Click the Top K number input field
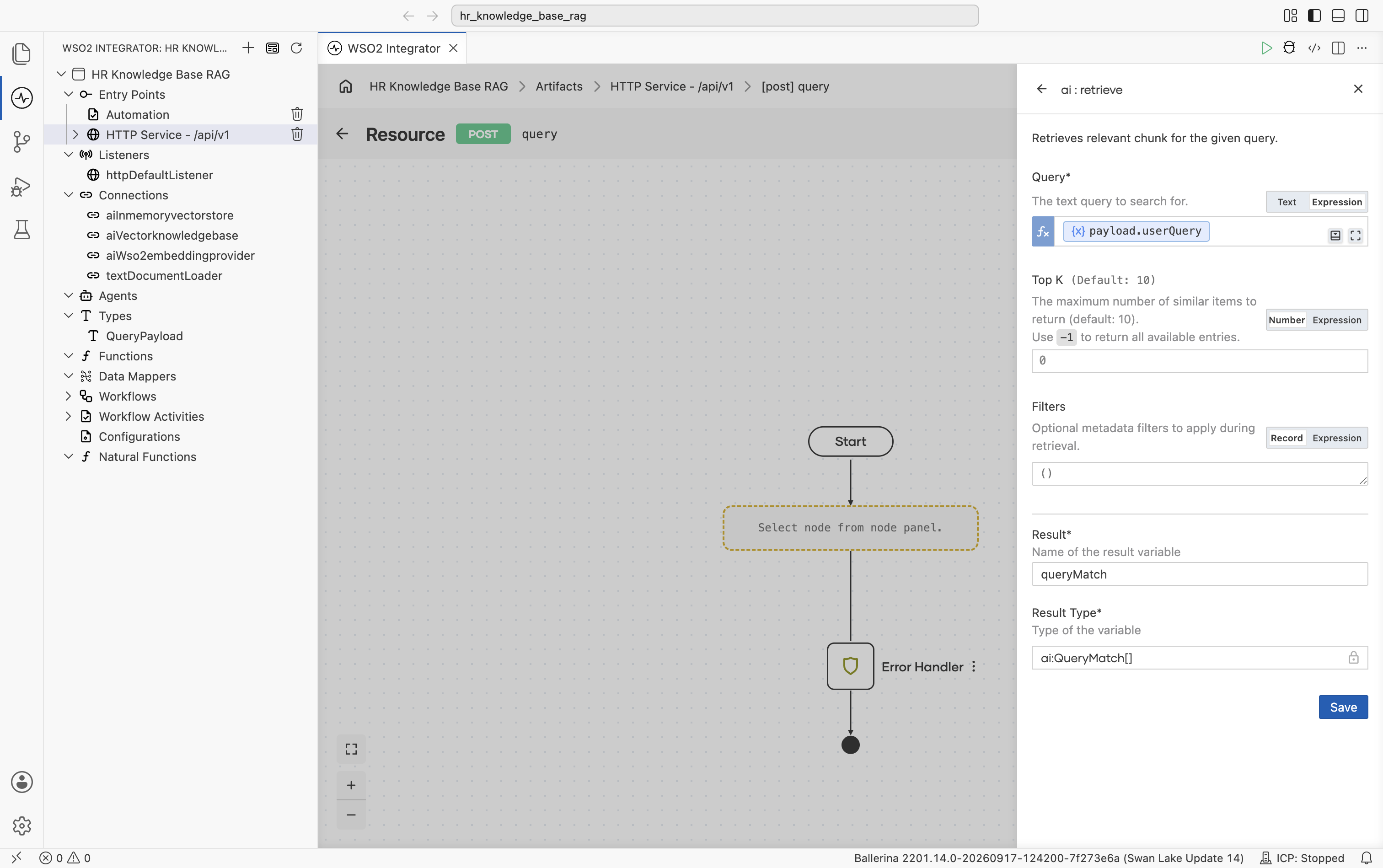Screen dimensions: 1383x868 point(1199,361)
